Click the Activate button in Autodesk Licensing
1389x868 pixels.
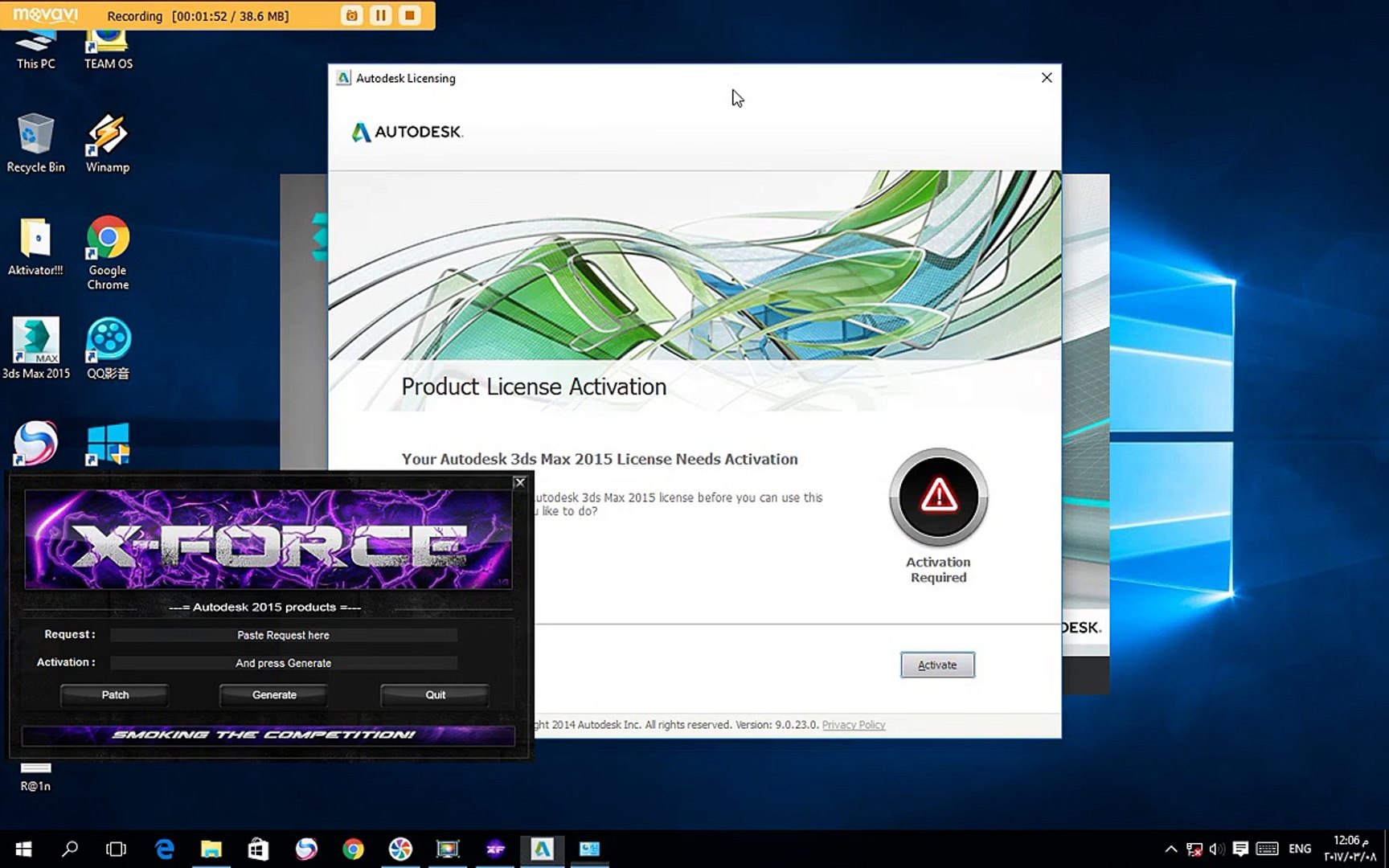coord(937,665)
